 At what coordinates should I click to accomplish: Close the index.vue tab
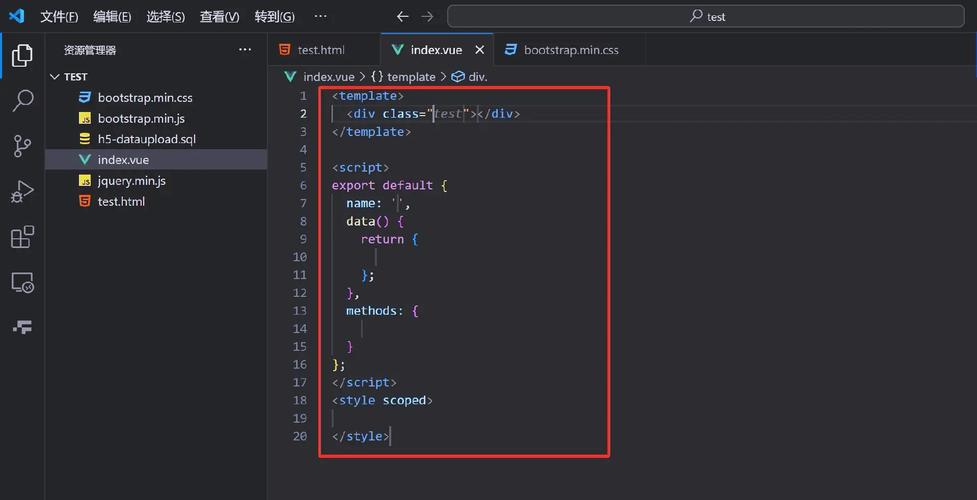pos(480,50)
